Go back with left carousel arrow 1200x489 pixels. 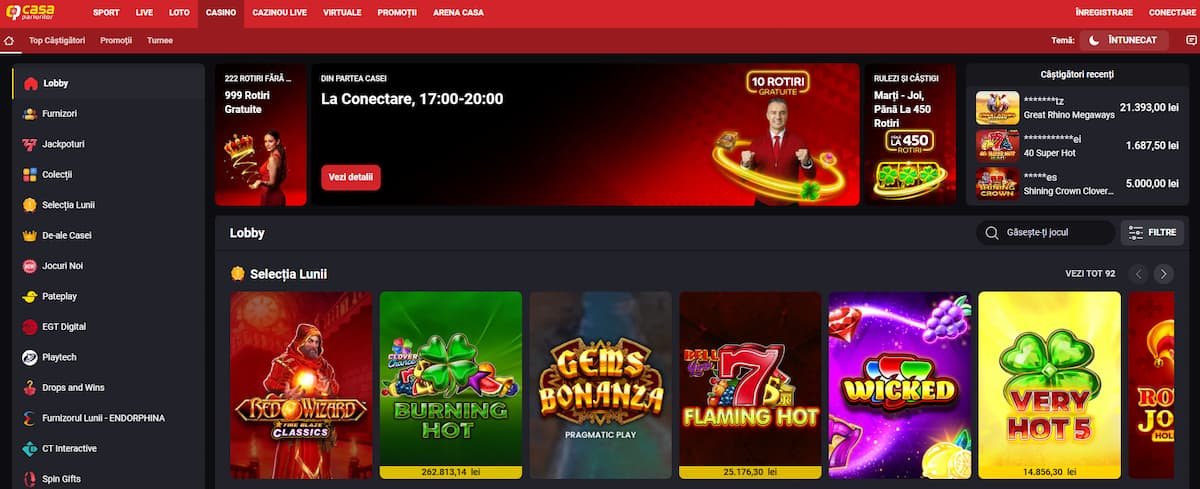click(1138, 274)
